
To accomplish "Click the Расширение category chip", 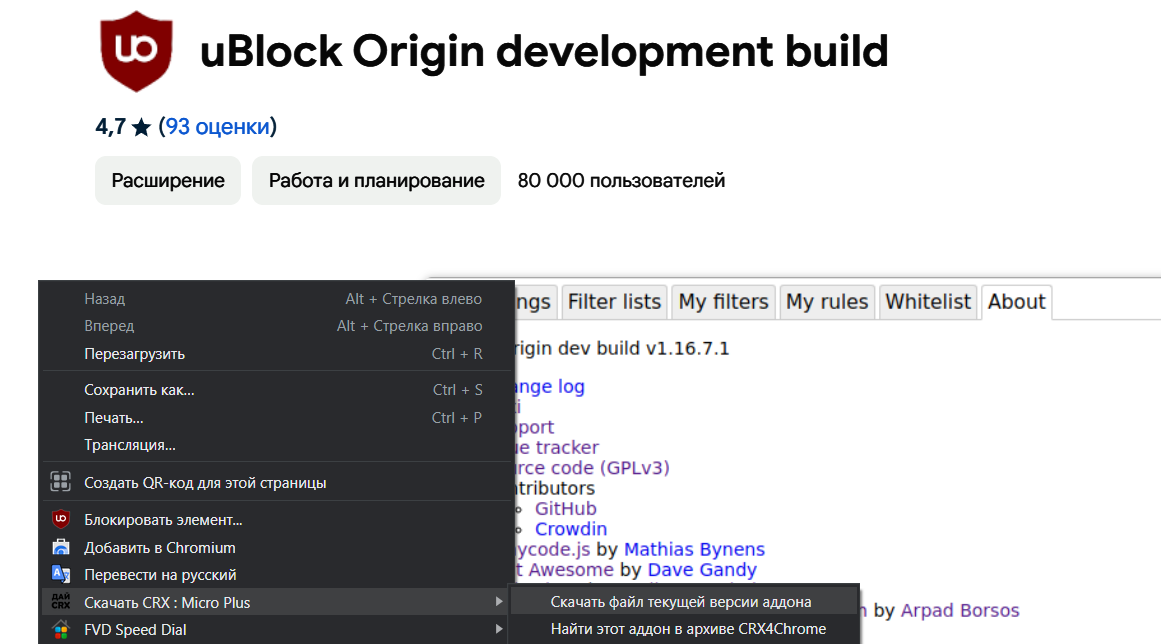I will point(168,181).
